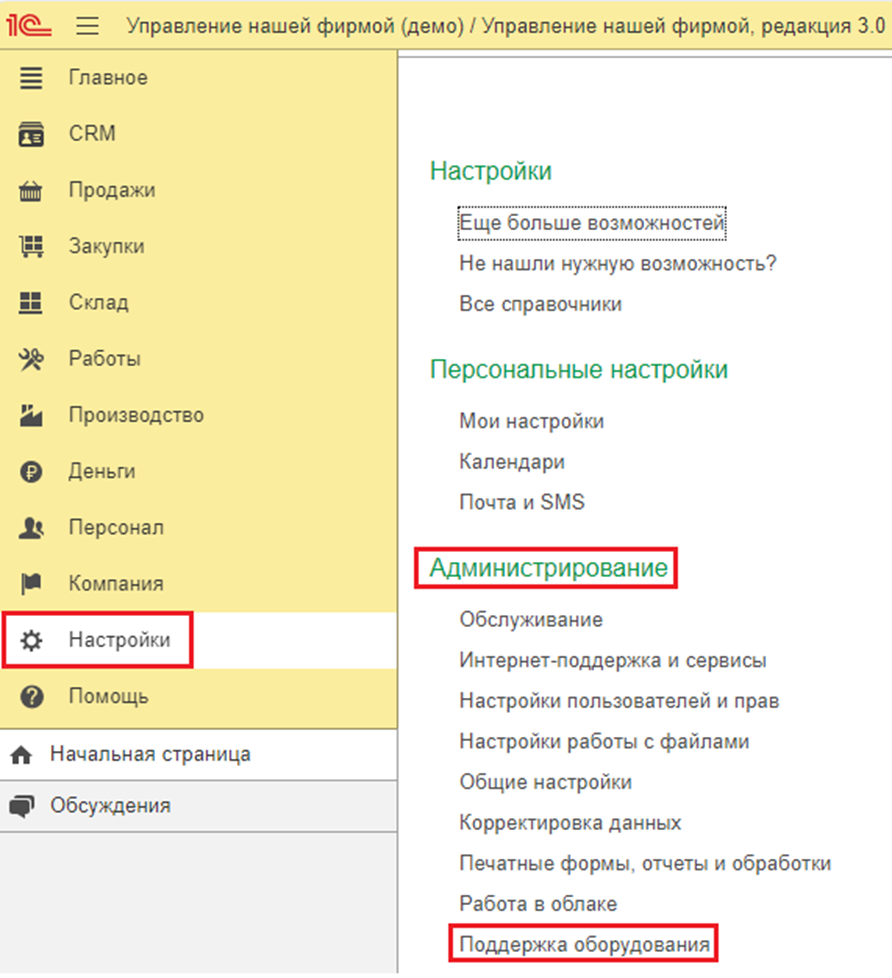The height and width of the screenshot is (978, 892).
Task: Click Не нашли нужную возможность? link
Action: 618,264
